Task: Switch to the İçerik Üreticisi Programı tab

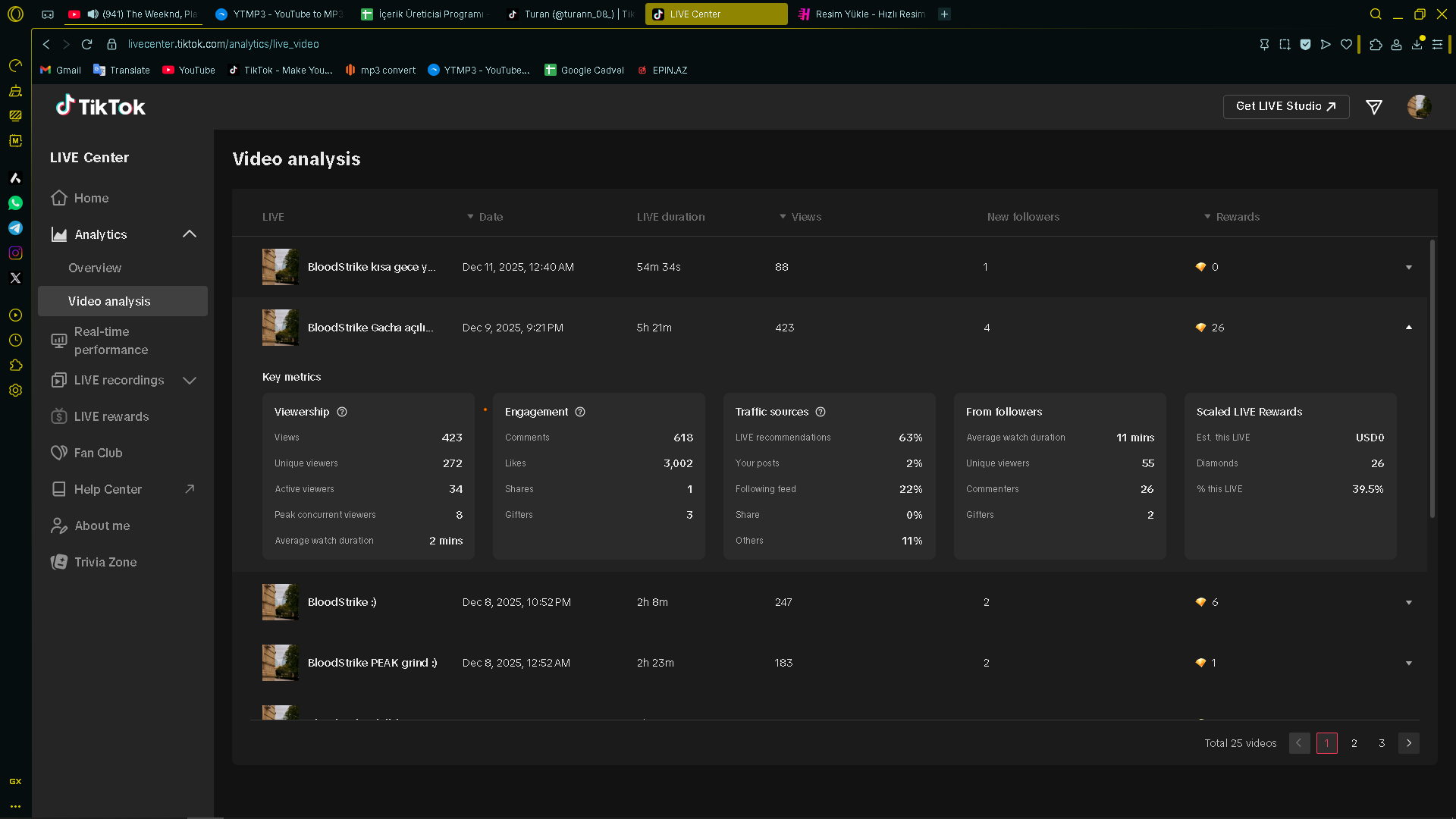Action: tap(425, 14)
